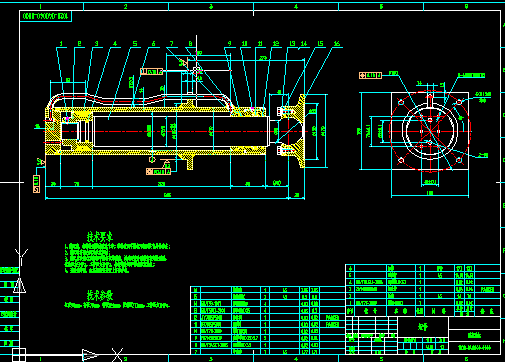Select part balloon number 15 on section view
This screenshot has height=362, width=505.
tap(320, 44)
